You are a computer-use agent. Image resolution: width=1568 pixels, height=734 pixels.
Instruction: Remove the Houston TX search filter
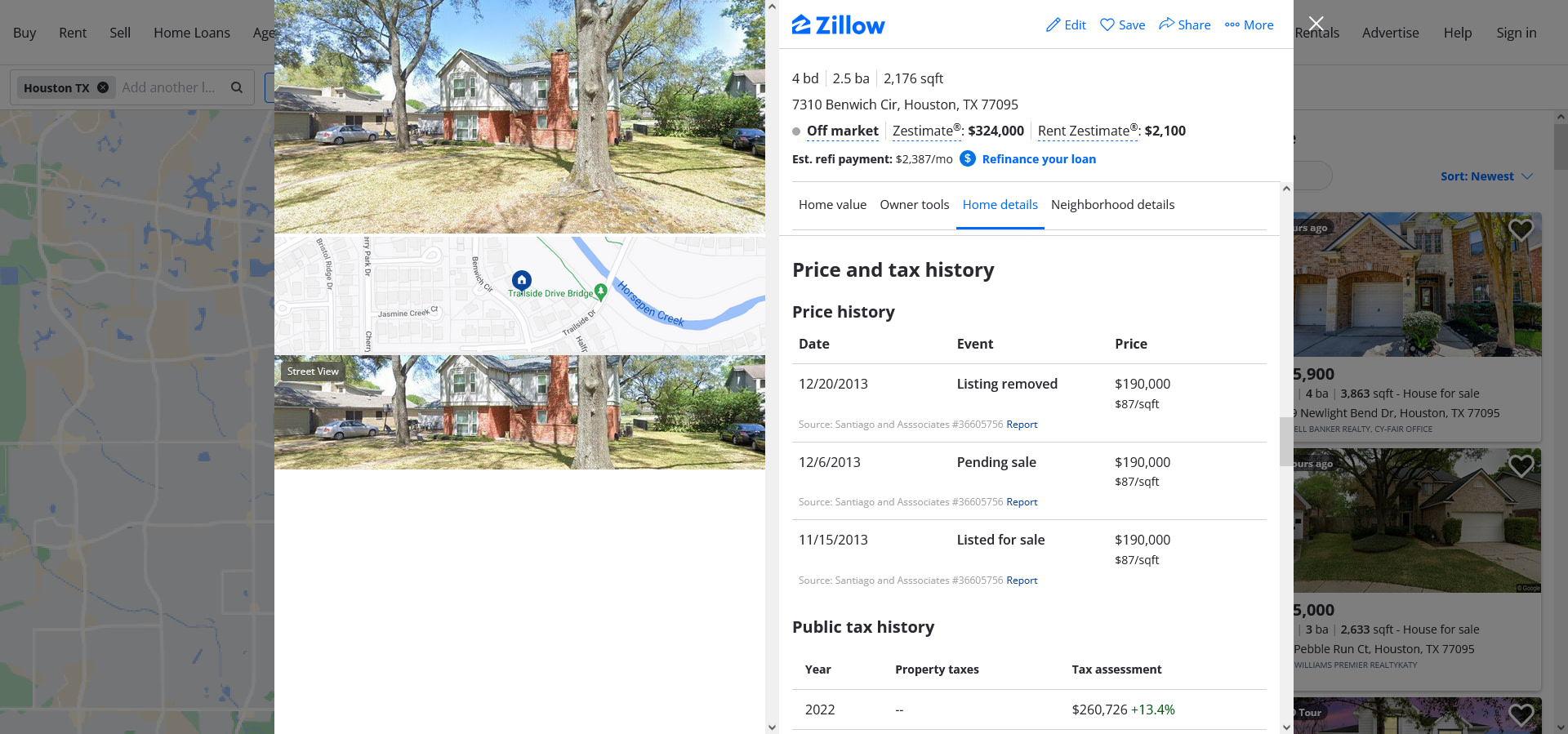(x=103, y=87)
